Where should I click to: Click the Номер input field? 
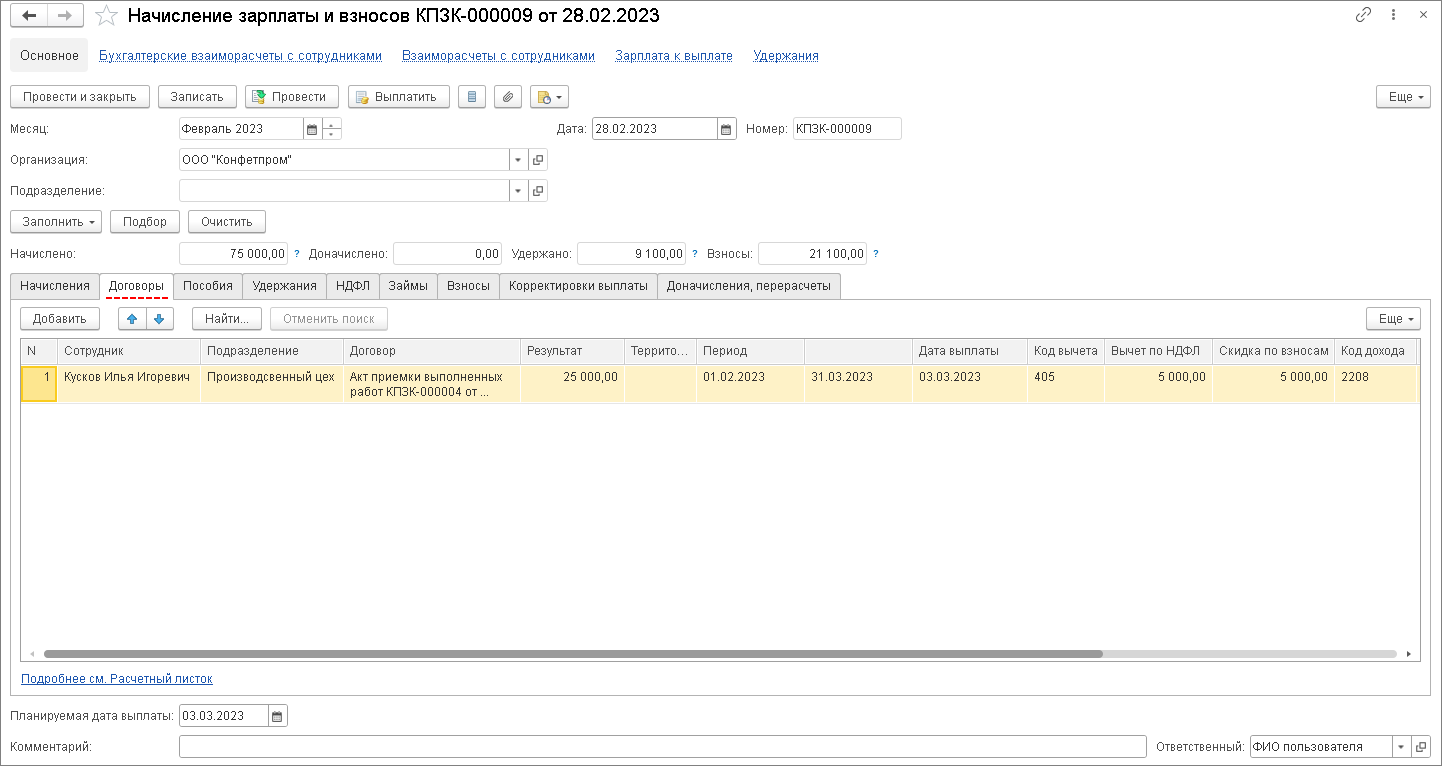click(847, 129)
